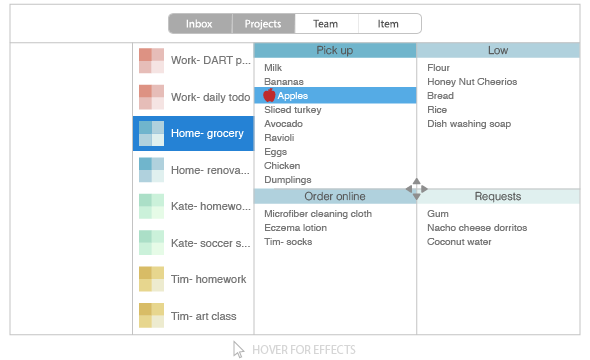Image resolution: width=590 pixels, height=360 pixels.
Task: Click the green icon beside Kate- soccer
Action: click(151, 243)
